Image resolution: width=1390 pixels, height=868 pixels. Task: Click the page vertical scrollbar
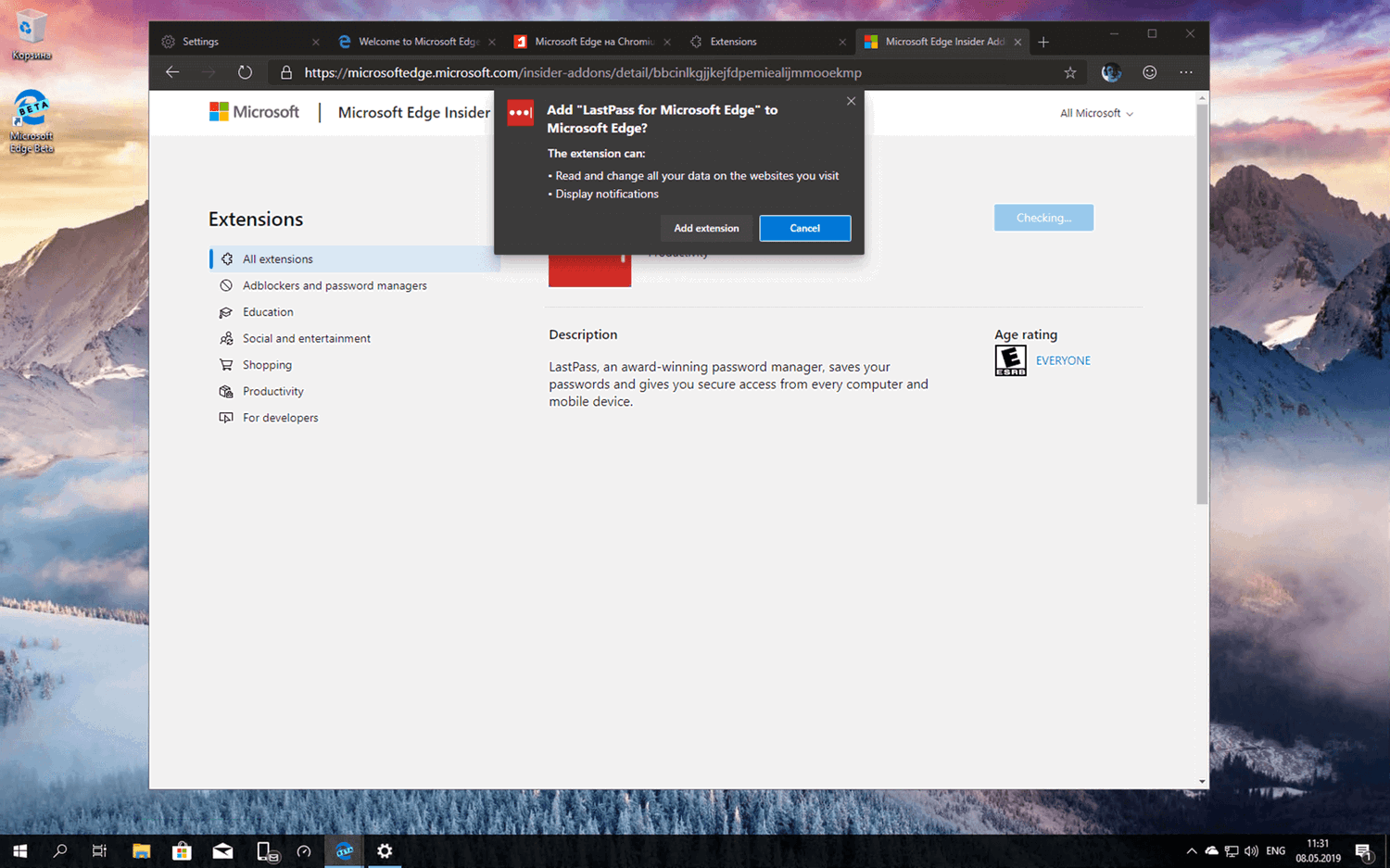tap(1202, 304)
